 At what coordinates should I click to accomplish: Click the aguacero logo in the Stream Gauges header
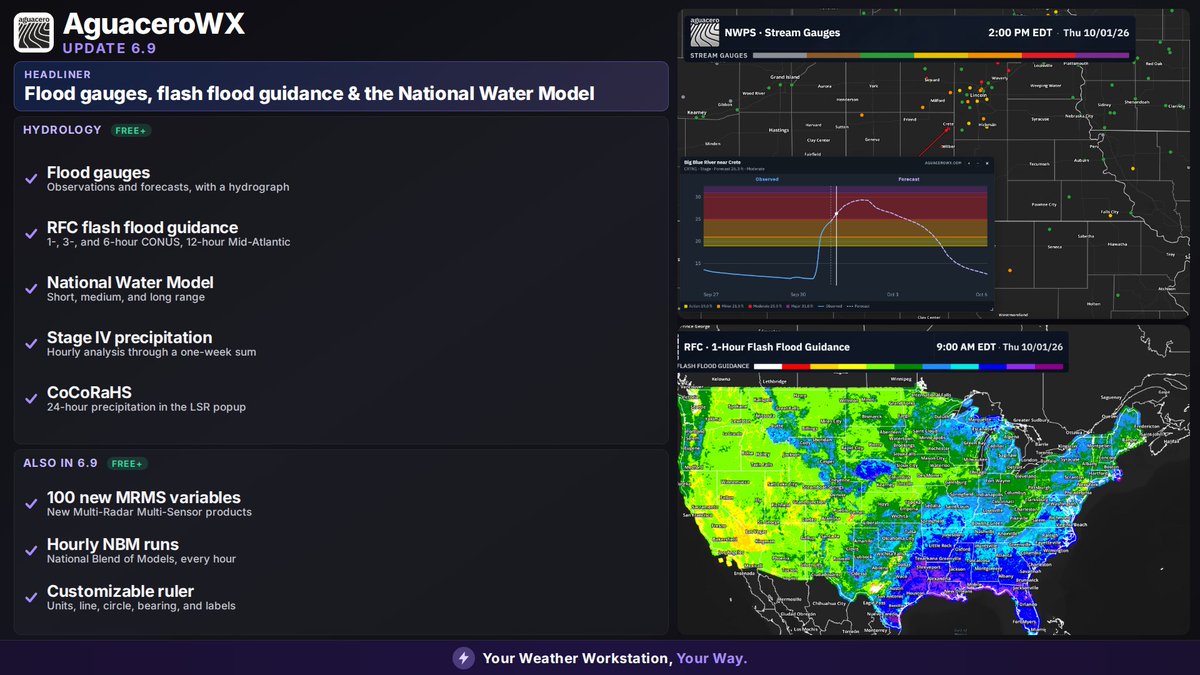[x=704, y=32]
